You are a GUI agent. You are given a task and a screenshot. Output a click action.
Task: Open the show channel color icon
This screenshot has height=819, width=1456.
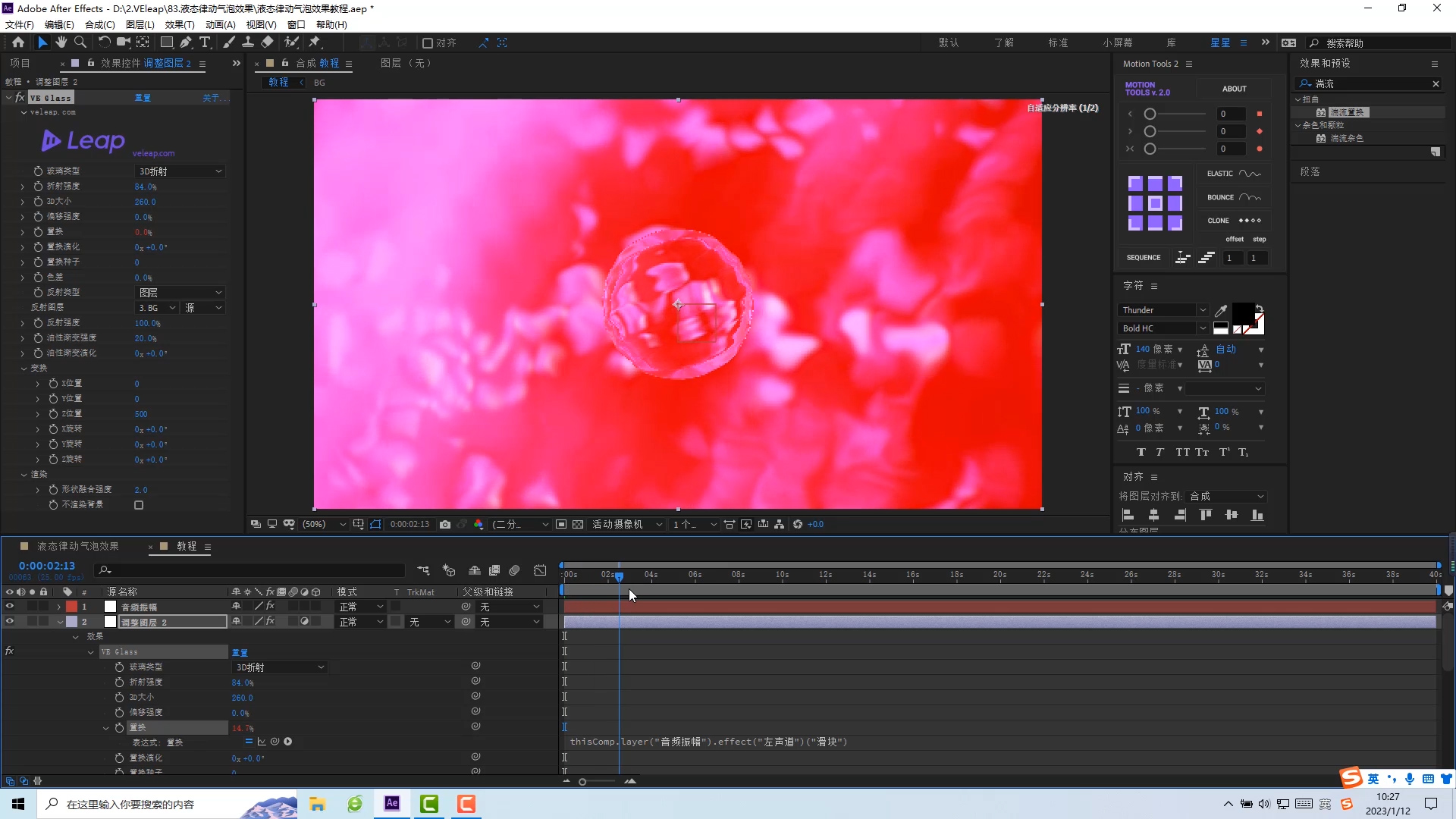click(479, 524)
